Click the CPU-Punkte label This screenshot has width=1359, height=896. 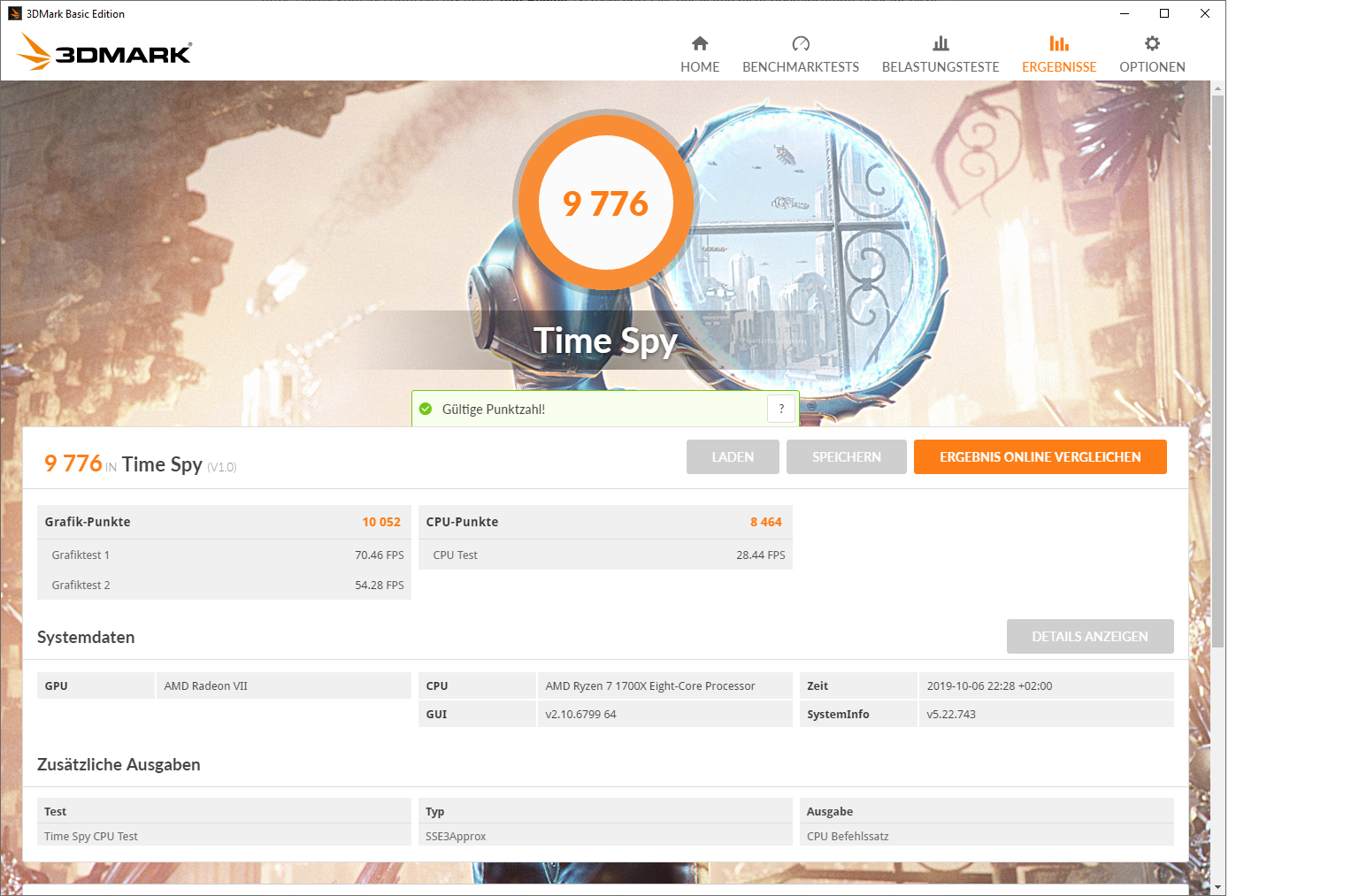tap(462, 522)
